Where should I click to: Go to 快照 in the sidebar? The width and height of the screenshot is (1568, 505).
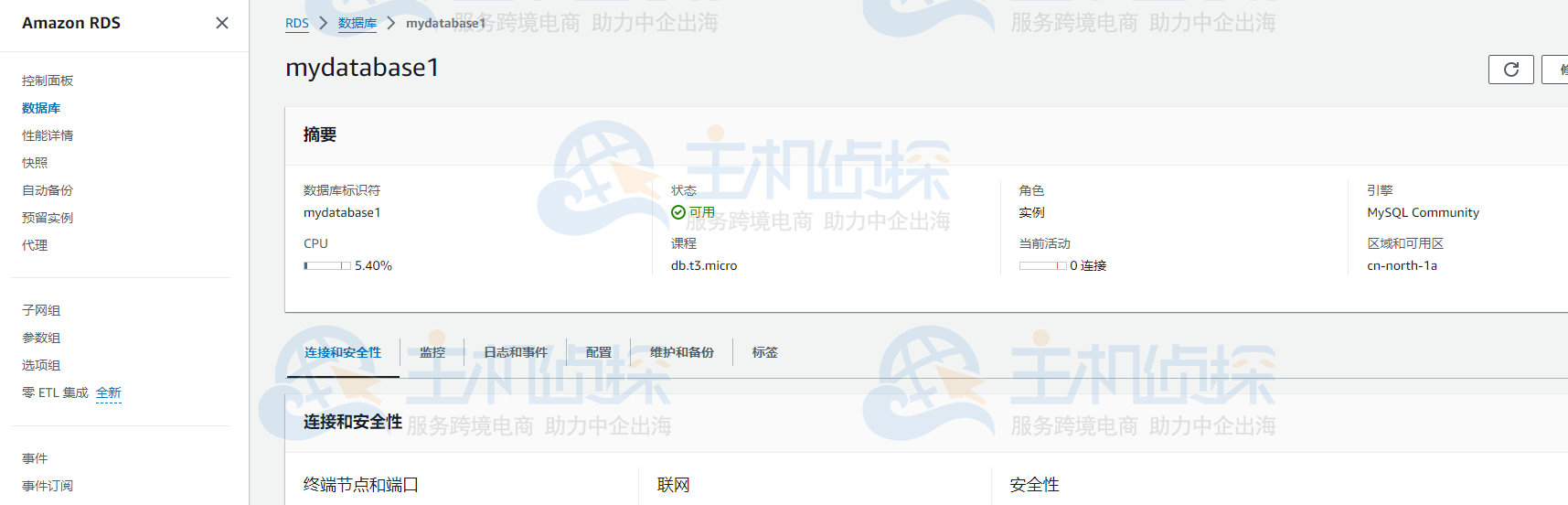click(35, 163)
